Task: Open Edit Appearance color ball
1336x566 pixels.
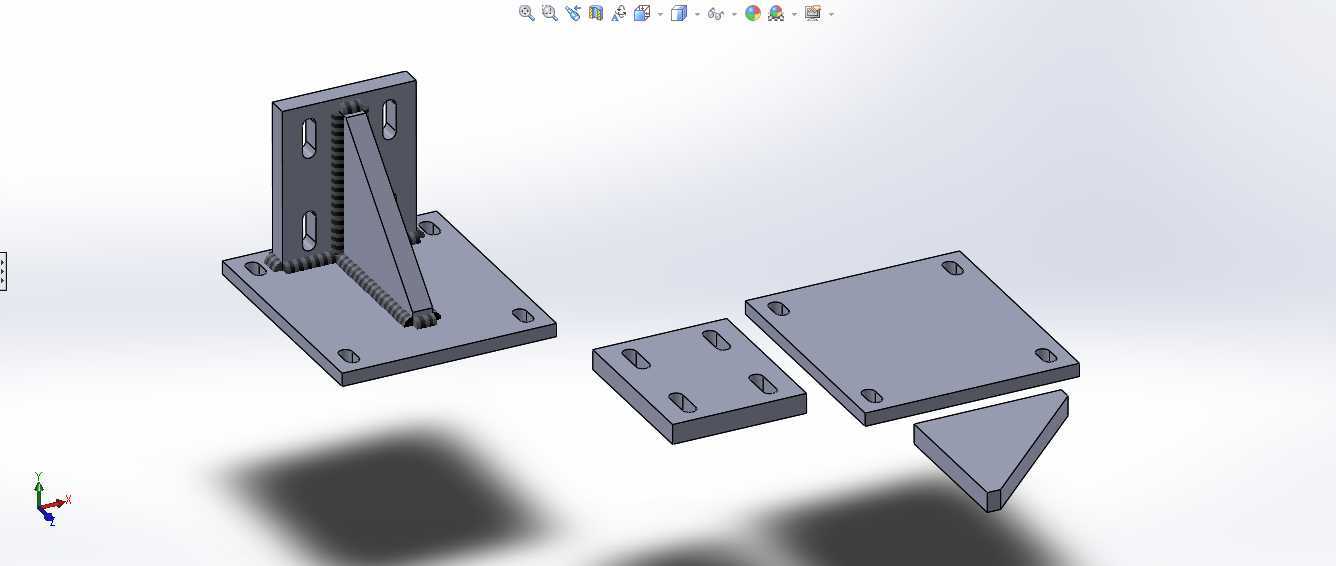Action: tap(753, 13)
